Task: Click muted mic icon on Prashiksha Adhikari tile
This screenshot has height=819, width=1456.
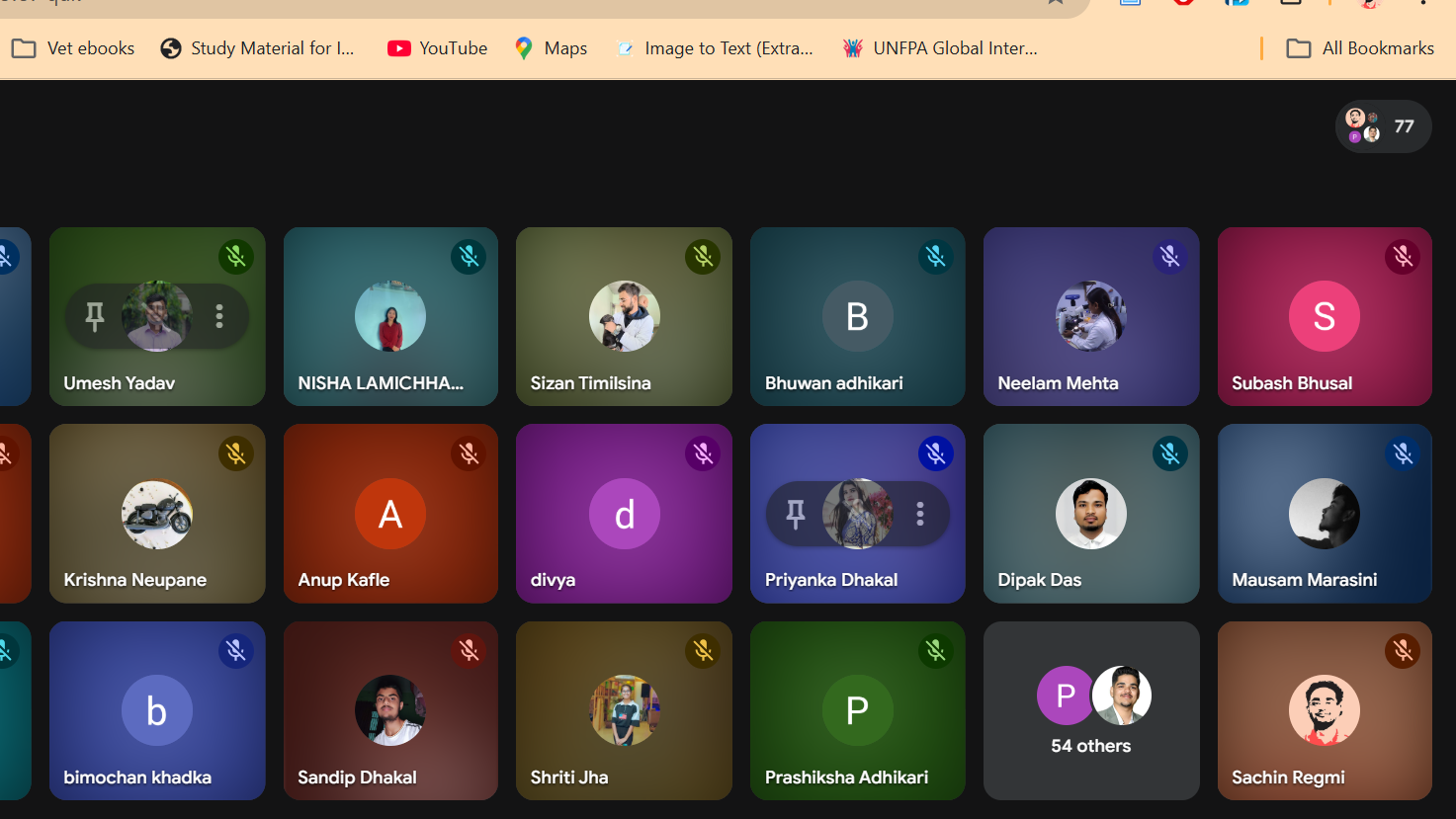Action: (x=936, y=650)
